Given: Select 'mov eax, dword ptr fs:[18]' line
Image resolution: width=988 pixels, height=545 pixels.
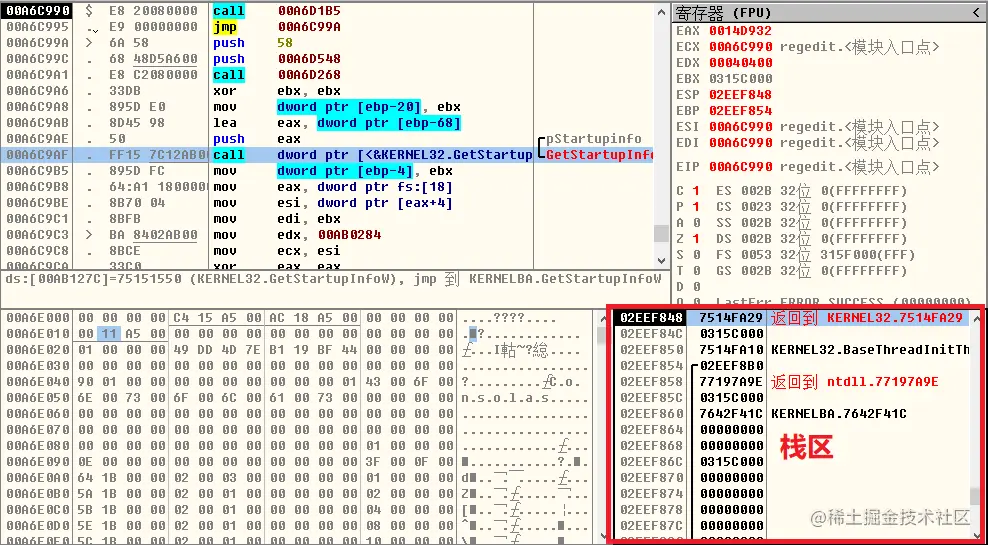Looking at the screenshot, I should (333, 187).
